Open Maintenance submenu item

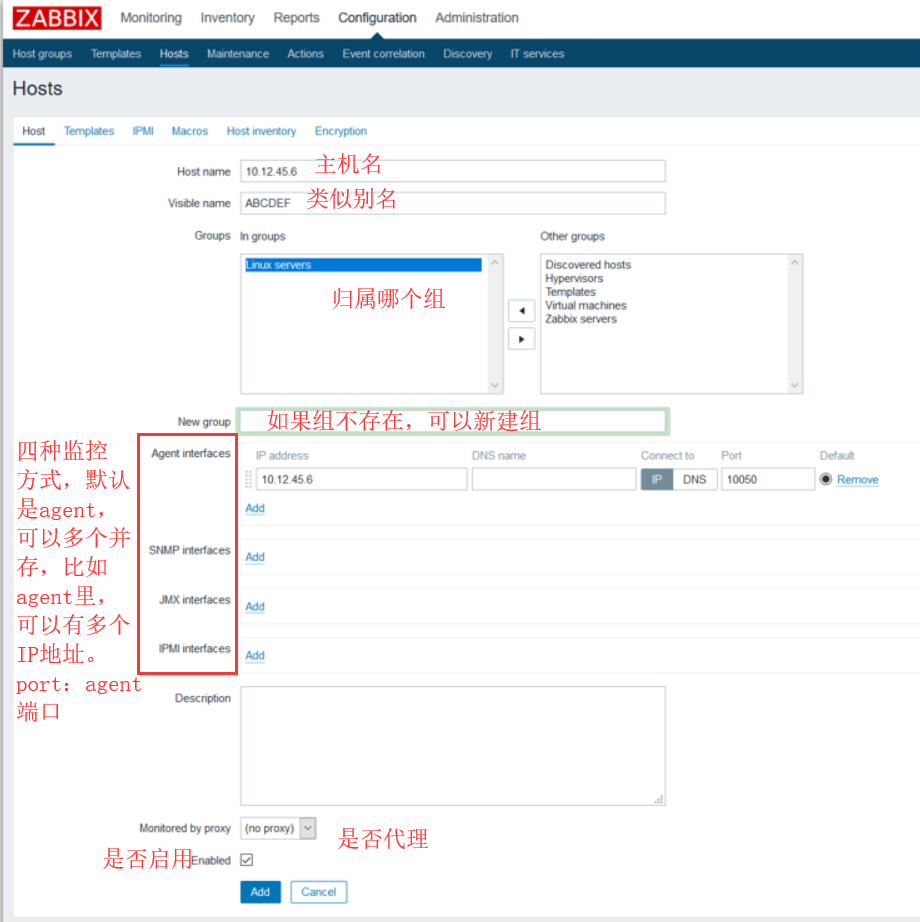coord(237,54)
